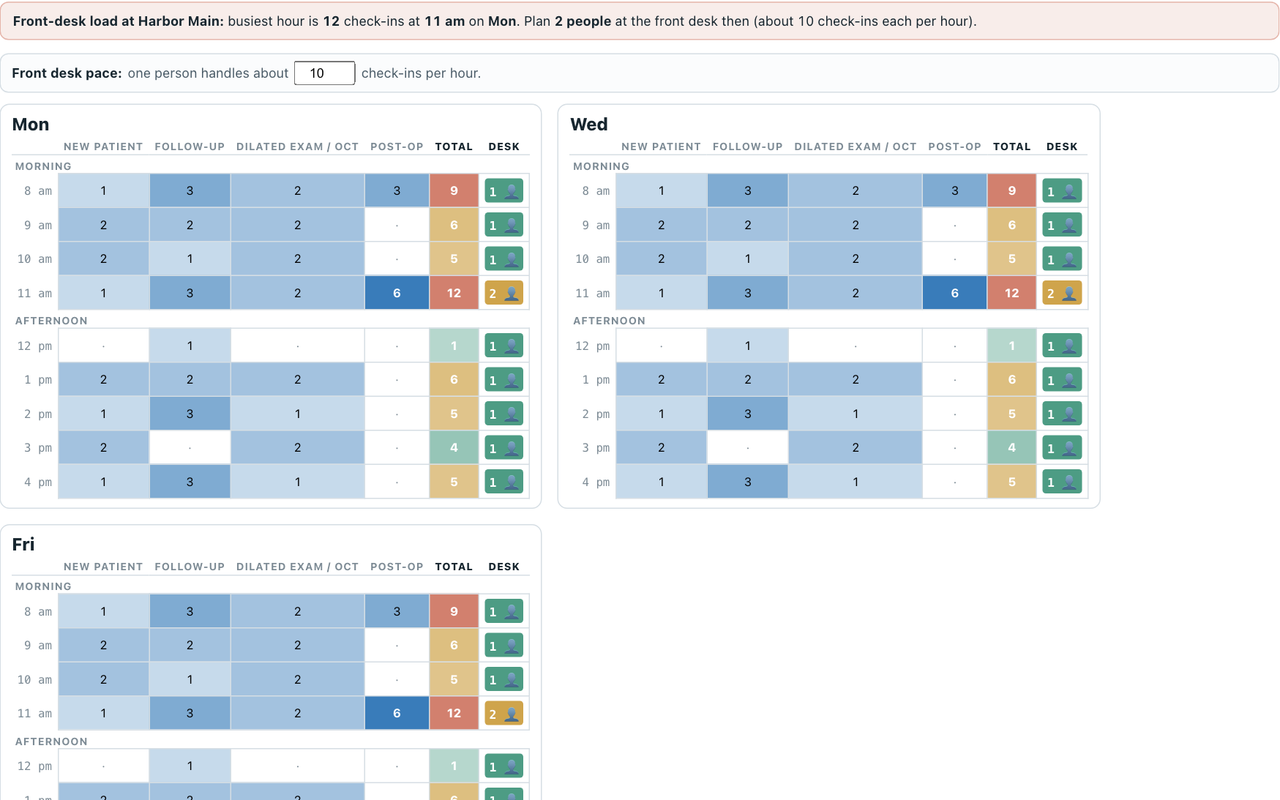
Task: Click the Wed day heading
Action: point(589,124)
